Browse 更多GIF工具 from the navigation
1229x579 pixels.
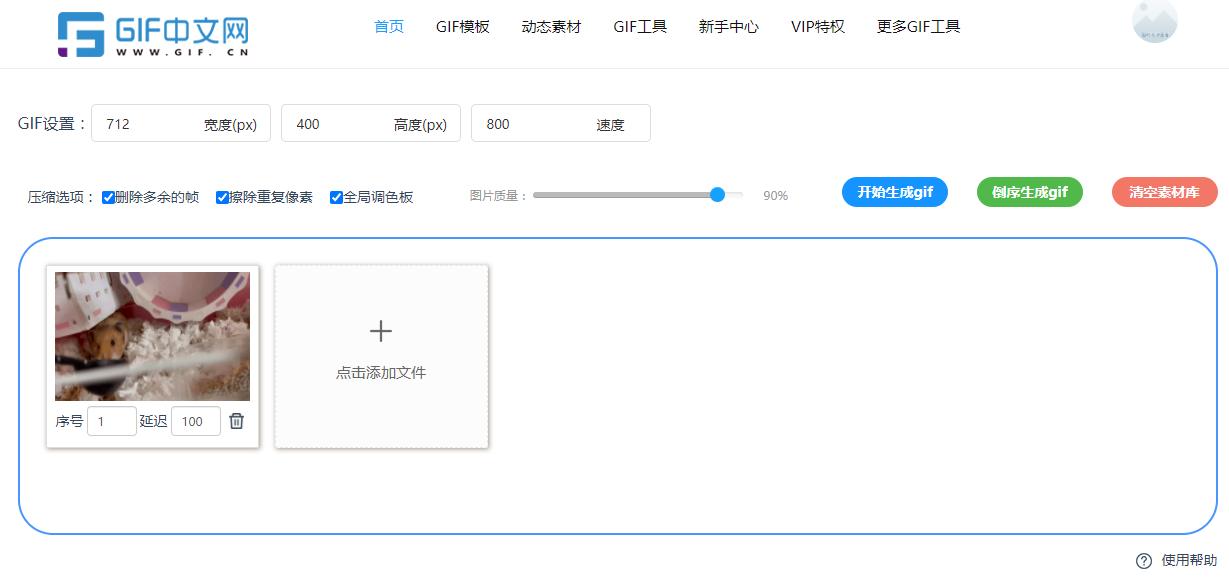point(917,27)
